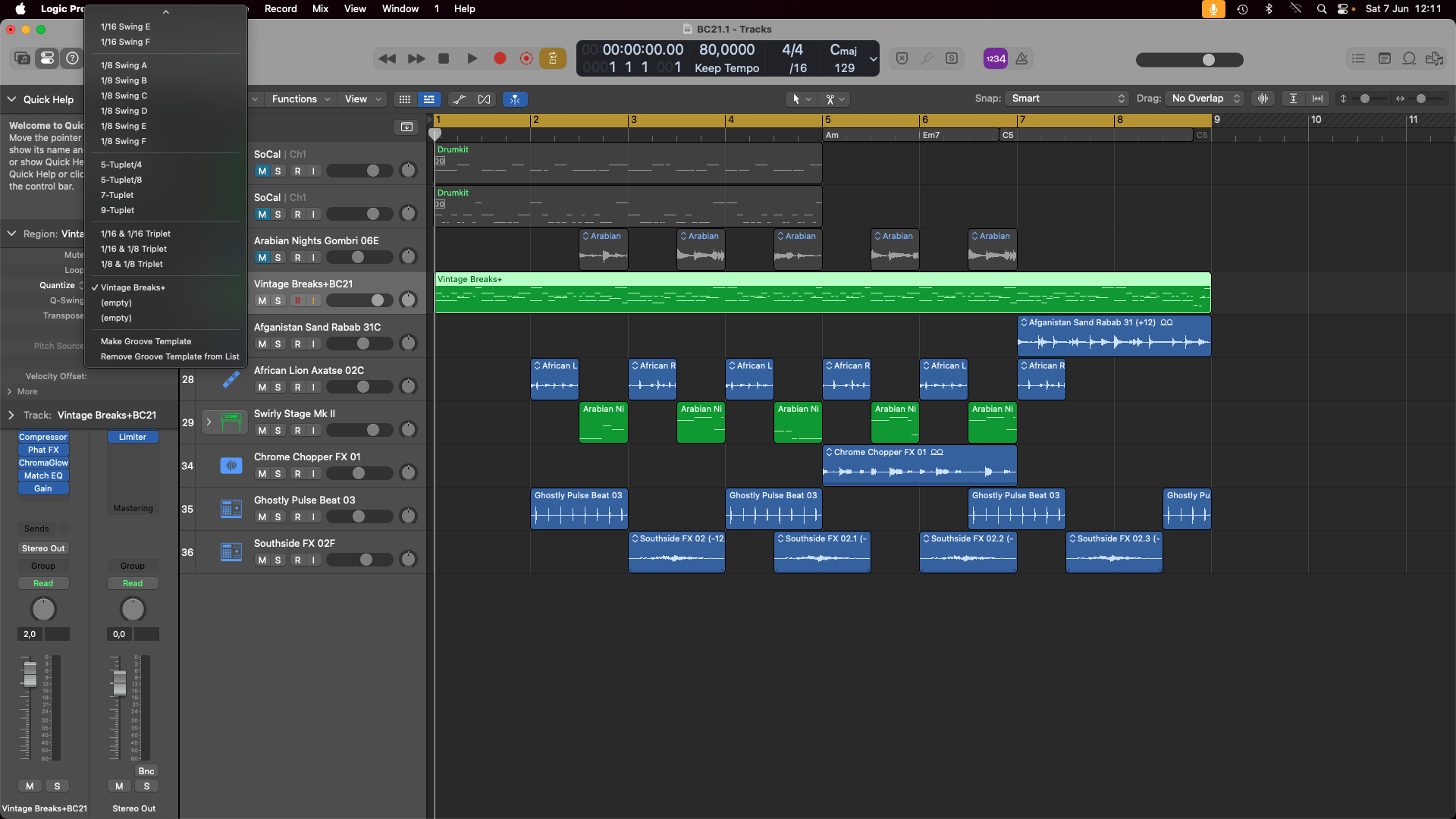
Task: Click the Bnc bounce button
Action: point(146,771)
